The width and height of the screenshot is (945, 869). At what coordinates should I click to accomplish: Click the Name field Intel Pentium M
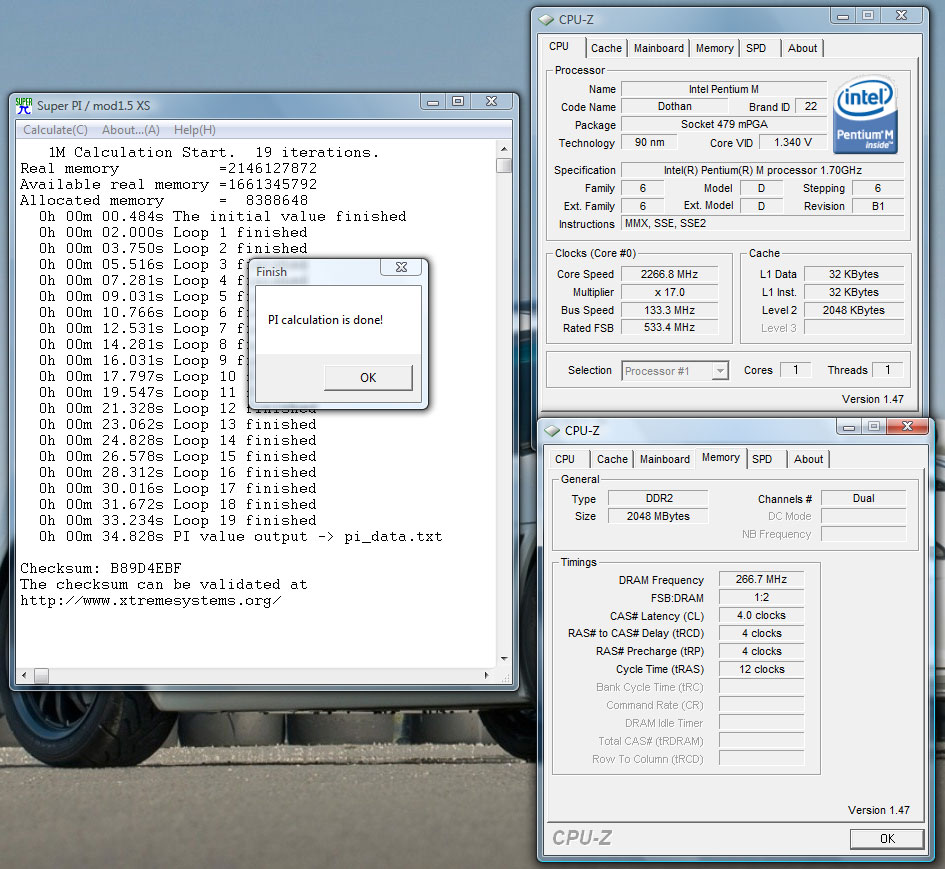[724, 89]
